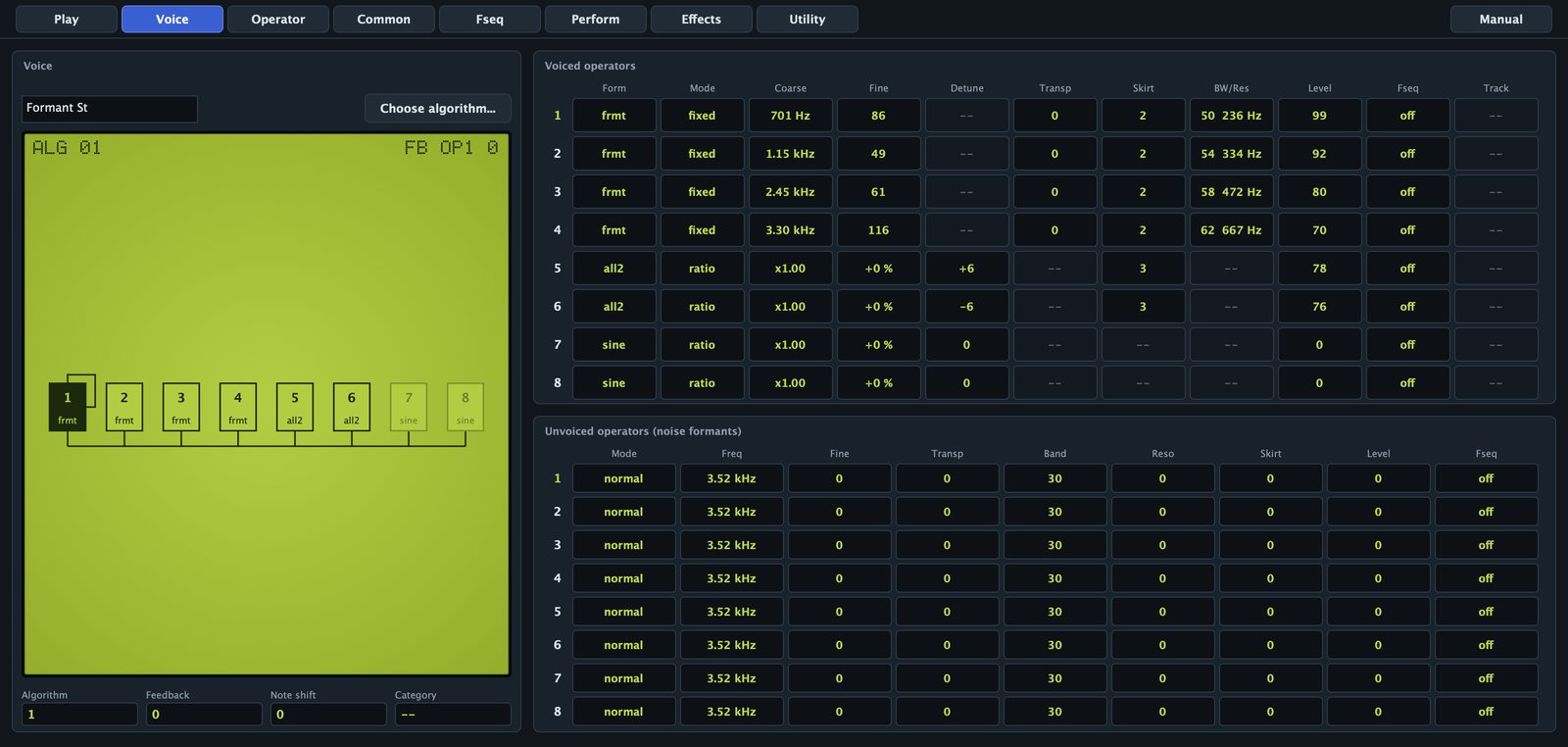Screen dimensions: 1568x747
Task: Select Freq 3.52 kHz of unvoiced operator 1
Action: click(x=732, y=478)
